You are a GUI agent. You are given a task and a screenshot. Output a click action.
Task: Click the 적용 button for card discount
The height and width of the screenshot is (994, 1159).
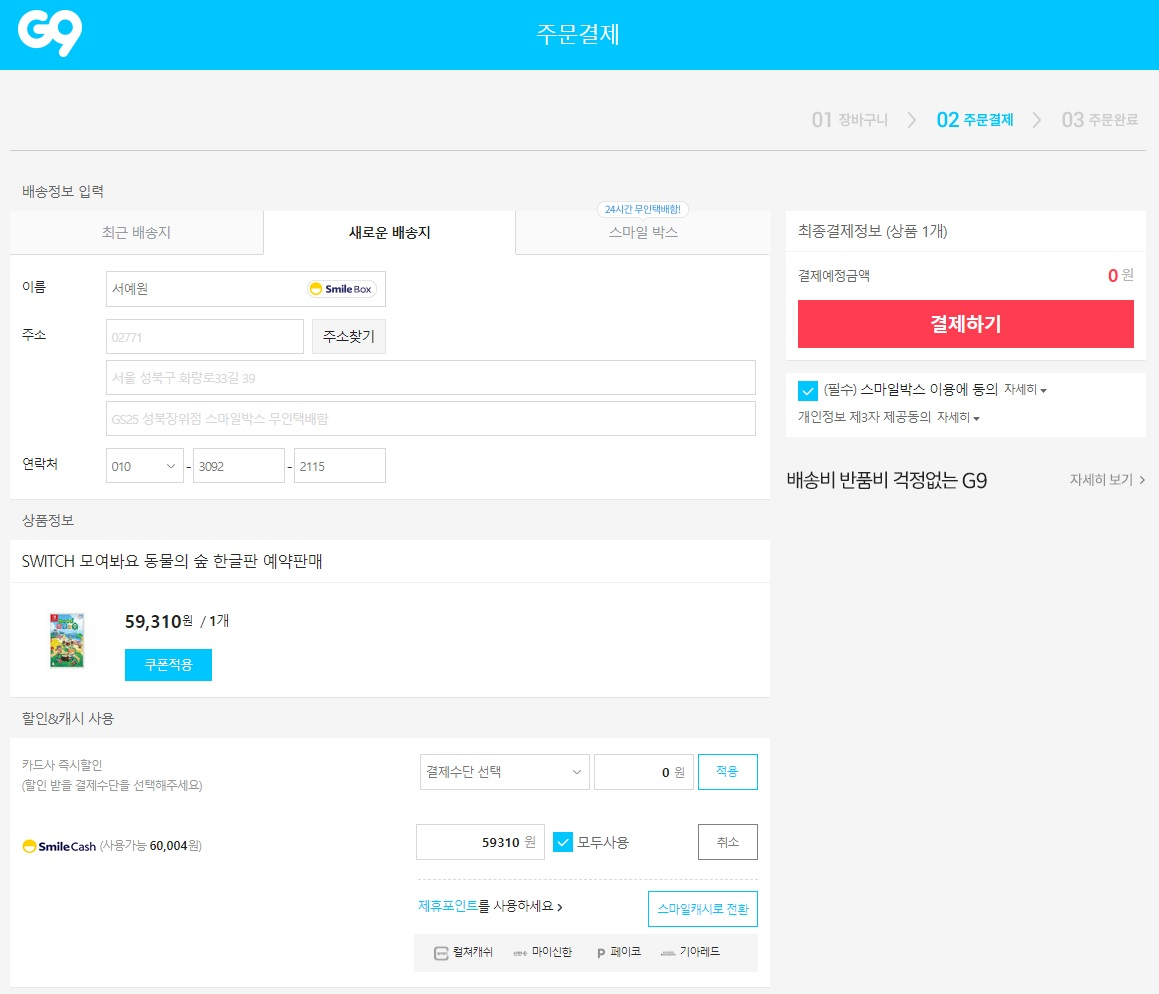(x=727, y=772)
